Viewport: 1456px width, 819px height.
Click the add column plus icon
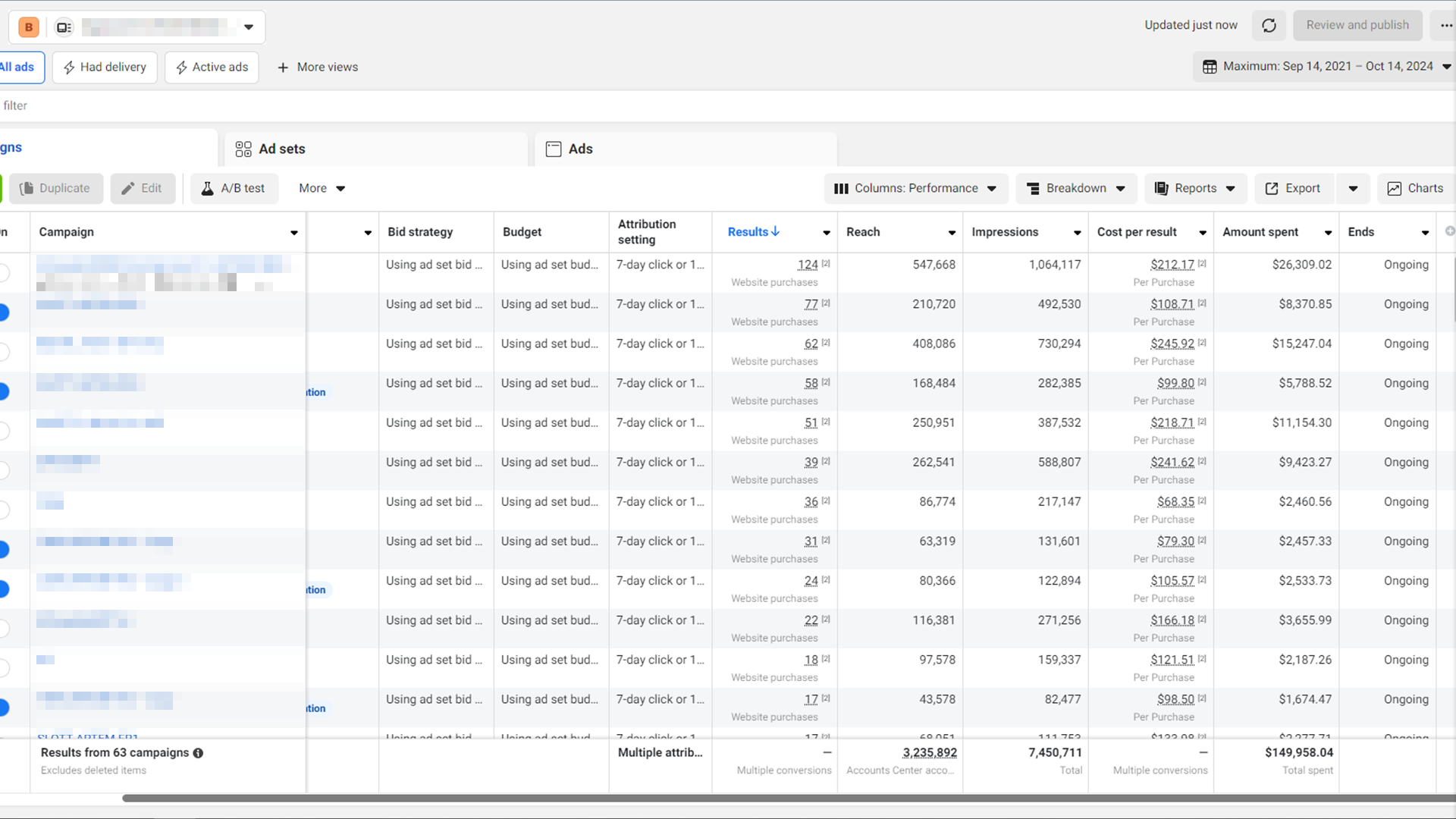(1449, 231)
